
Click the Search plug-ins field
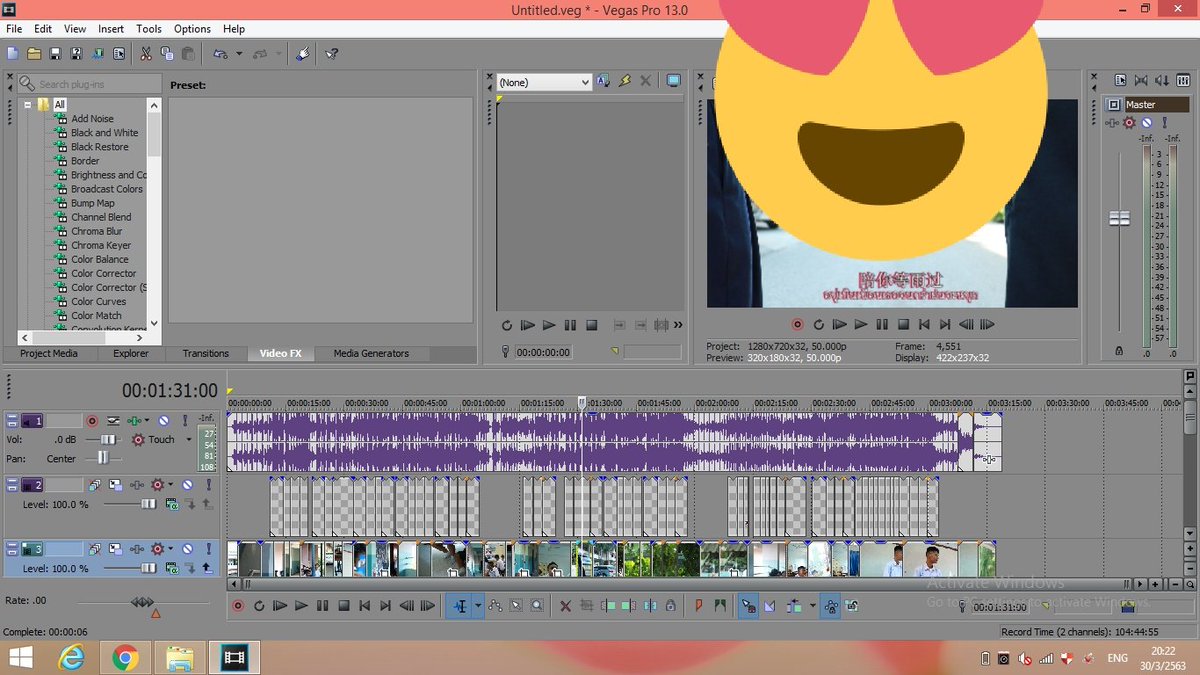coord(90,84)
